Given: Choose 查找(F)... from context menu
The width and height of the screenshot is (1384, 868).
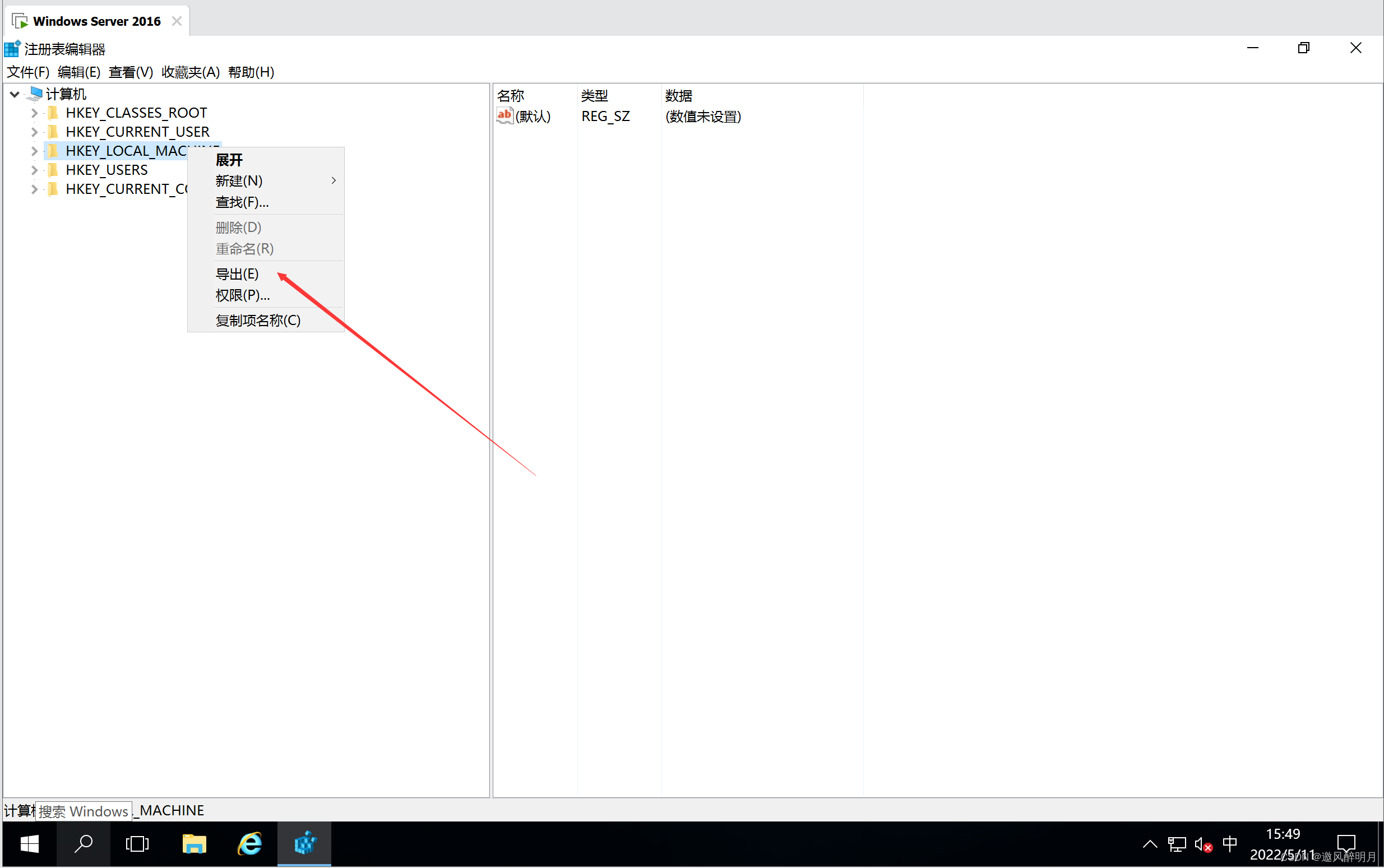Looking at the screenshot, I should pos(266,202).
